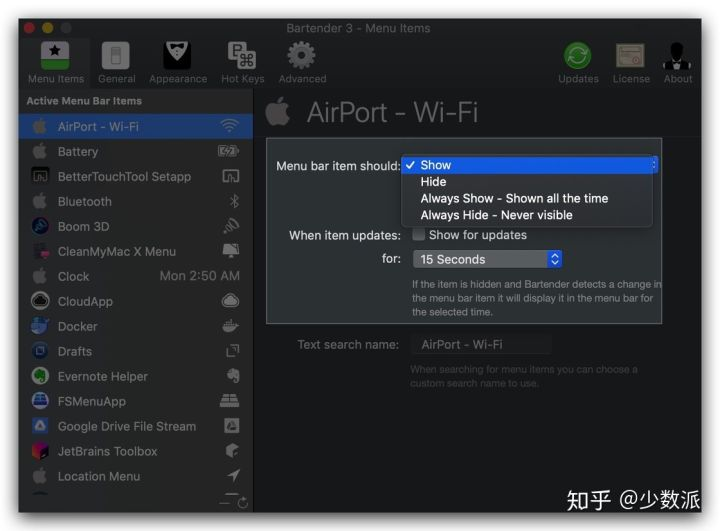This screenshot has height=531, width=720.
Task: Click the FSMenuApp status icon on right
Action: (x=230, y=401)
